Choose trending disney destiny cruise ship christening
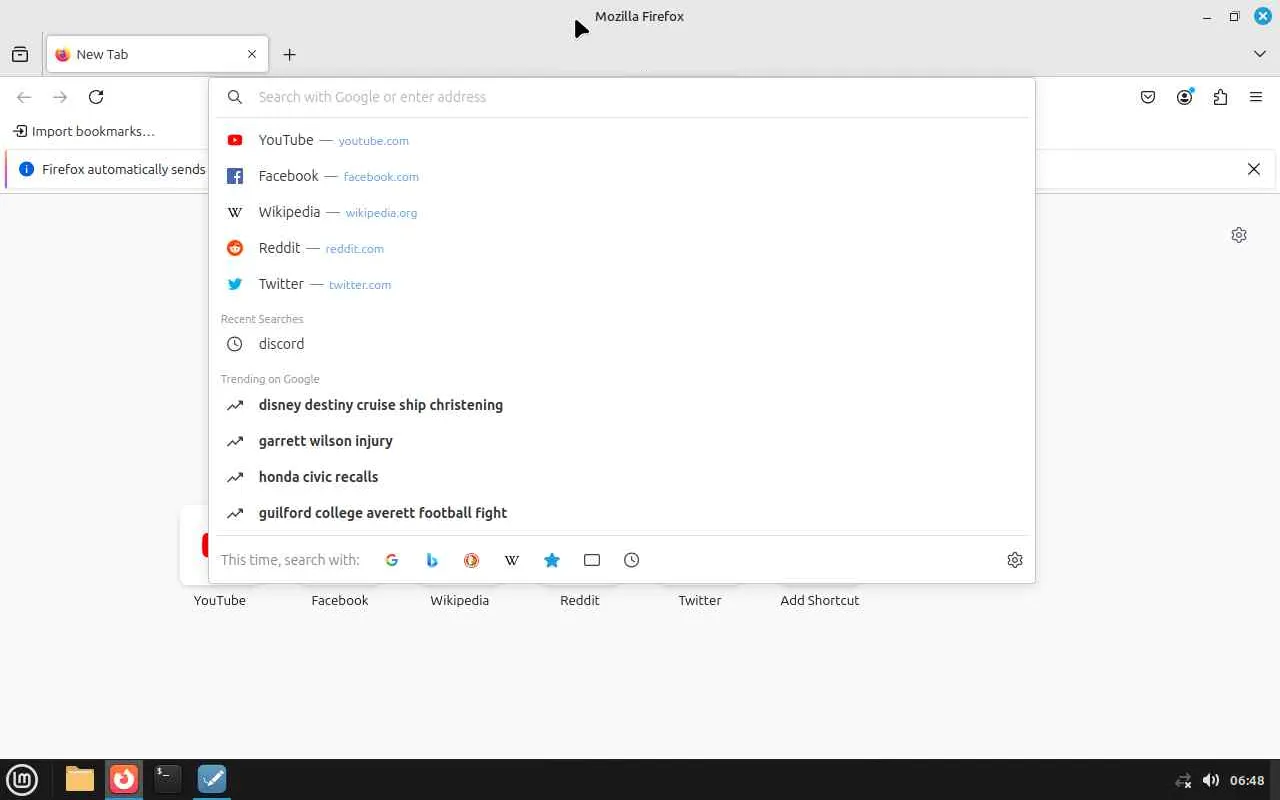Screen dimensions: 1280x800 pos(622,405)
